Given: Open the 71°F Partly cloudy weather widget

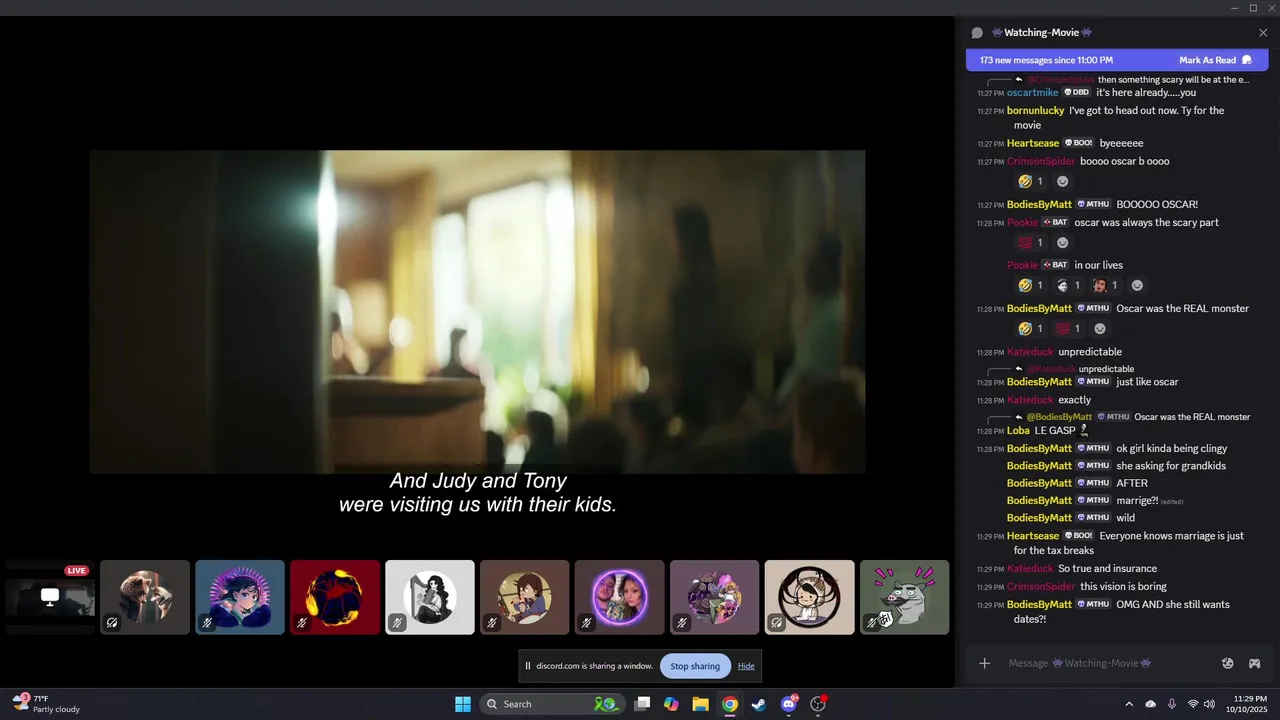Looking at the screenshot, I should (47, 704).
